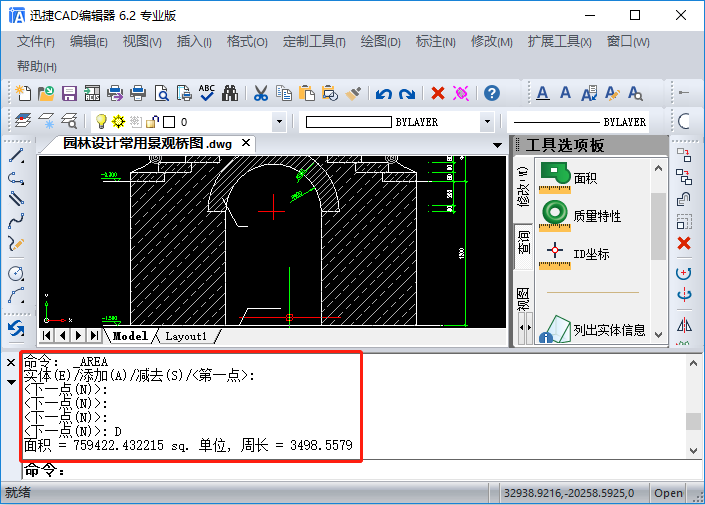Select the Circle drawing tool
705x505 pixels.
click(x=16, y=273)
